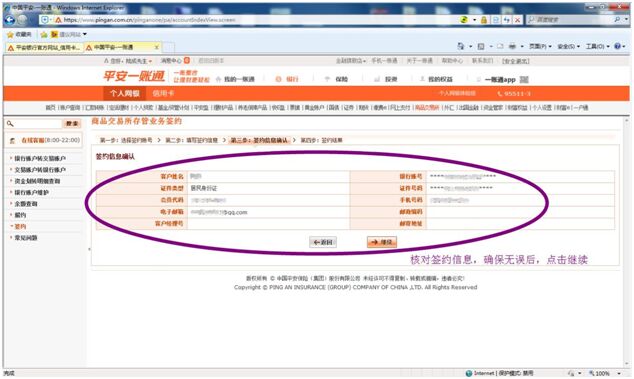Close the 中国平安一账通 browser tab
This screenshot has height=379, width=634.
click(157, 48)
